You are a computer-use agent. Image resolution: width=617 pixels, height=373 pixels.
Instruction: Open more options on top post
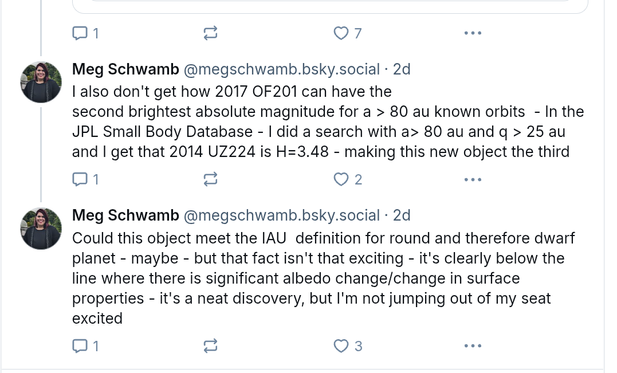[x=473, y=33]
